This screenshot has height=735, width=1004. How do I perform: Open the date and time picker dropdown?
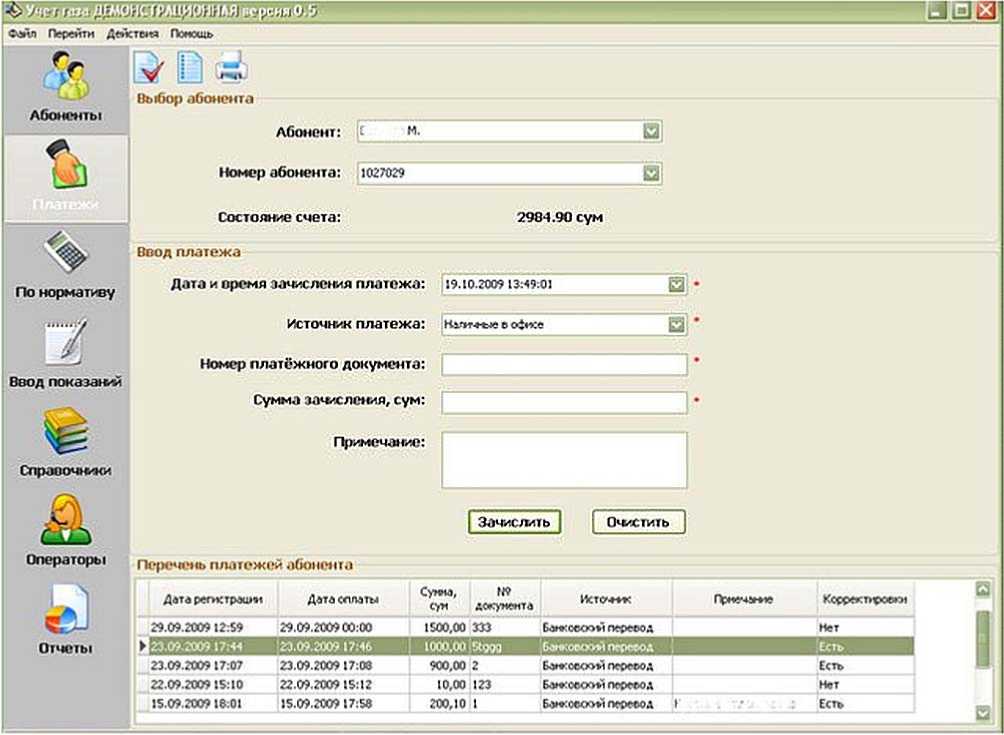click(x=677, y=285)
